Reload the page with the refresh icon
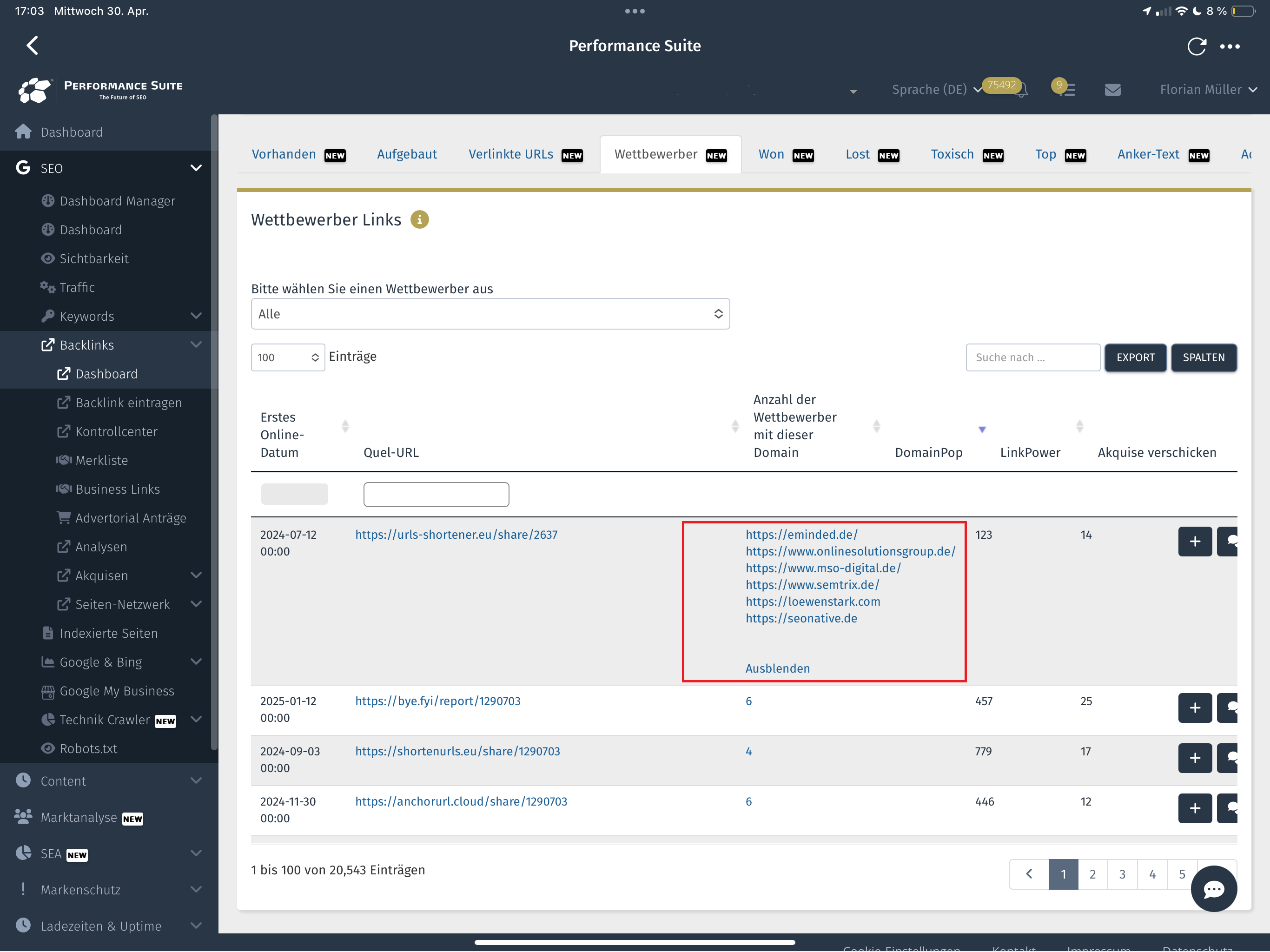This screenshot has width=1270, height=952. tap(1197, 46)
